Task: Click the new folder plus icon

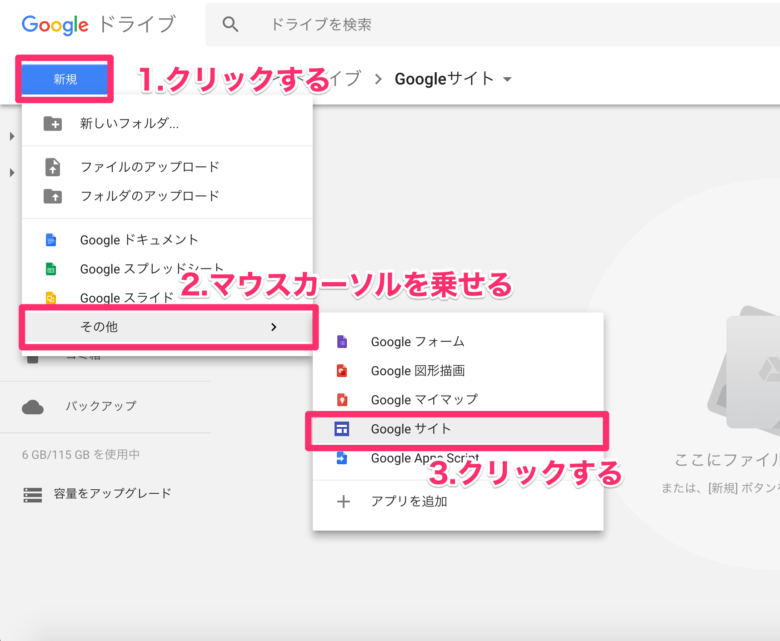Action: click(x=53, y=123)
